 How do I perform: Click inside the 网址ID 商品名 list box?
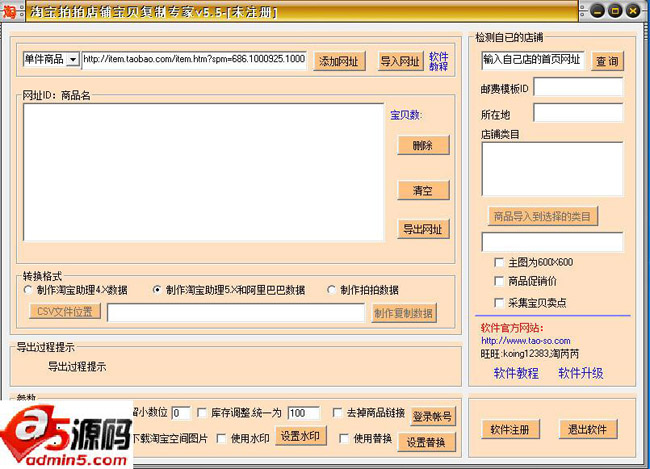coord(204,172)
